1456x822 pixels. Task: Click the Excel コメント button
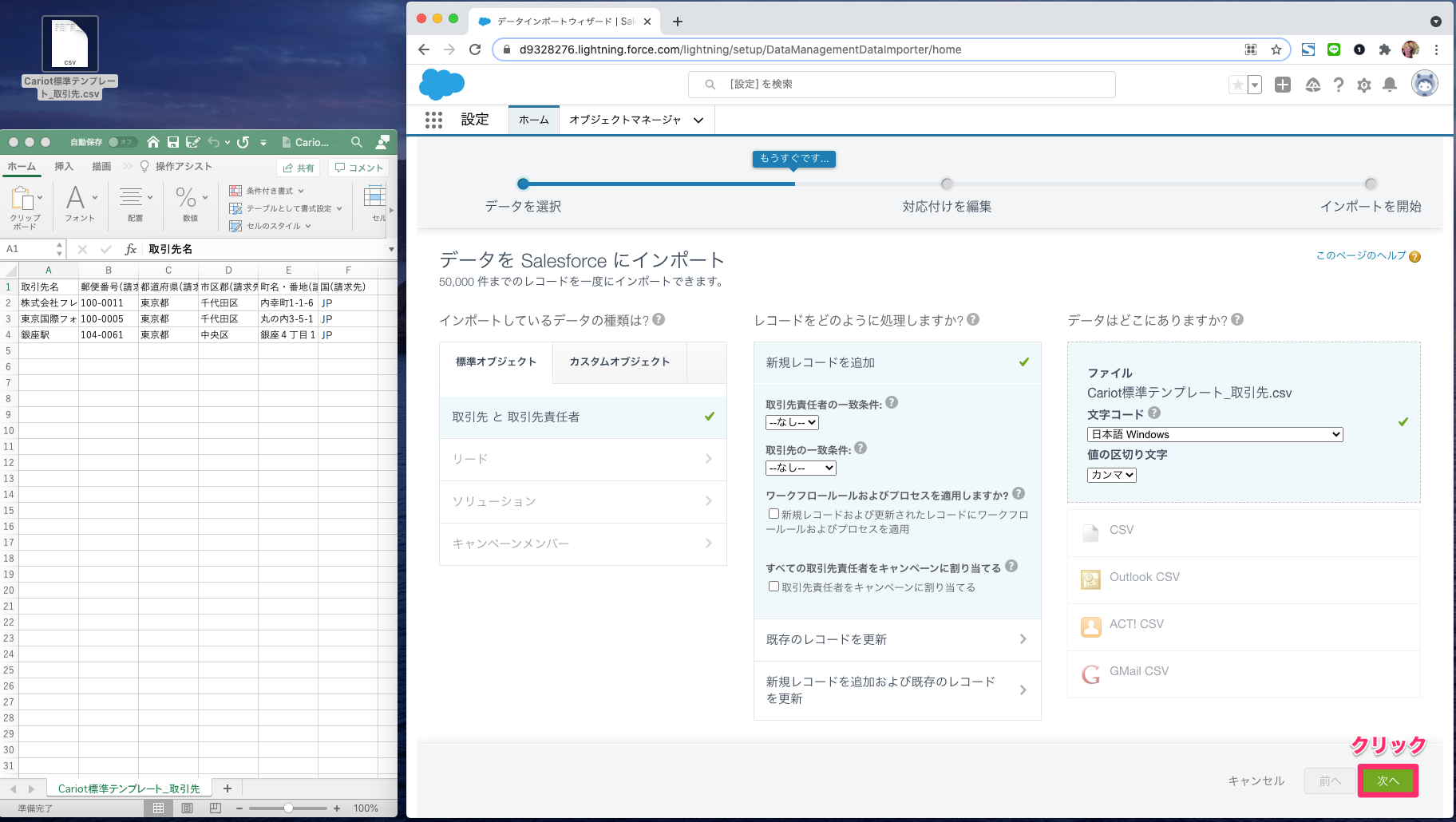click(x=359, y=168)
